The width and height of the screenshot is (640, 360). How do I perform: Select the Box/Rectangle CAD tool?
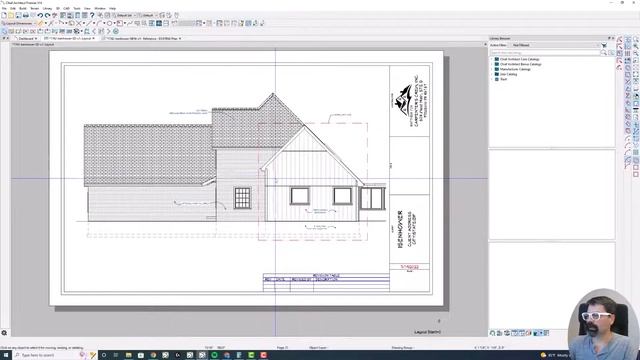pos(120,23)
